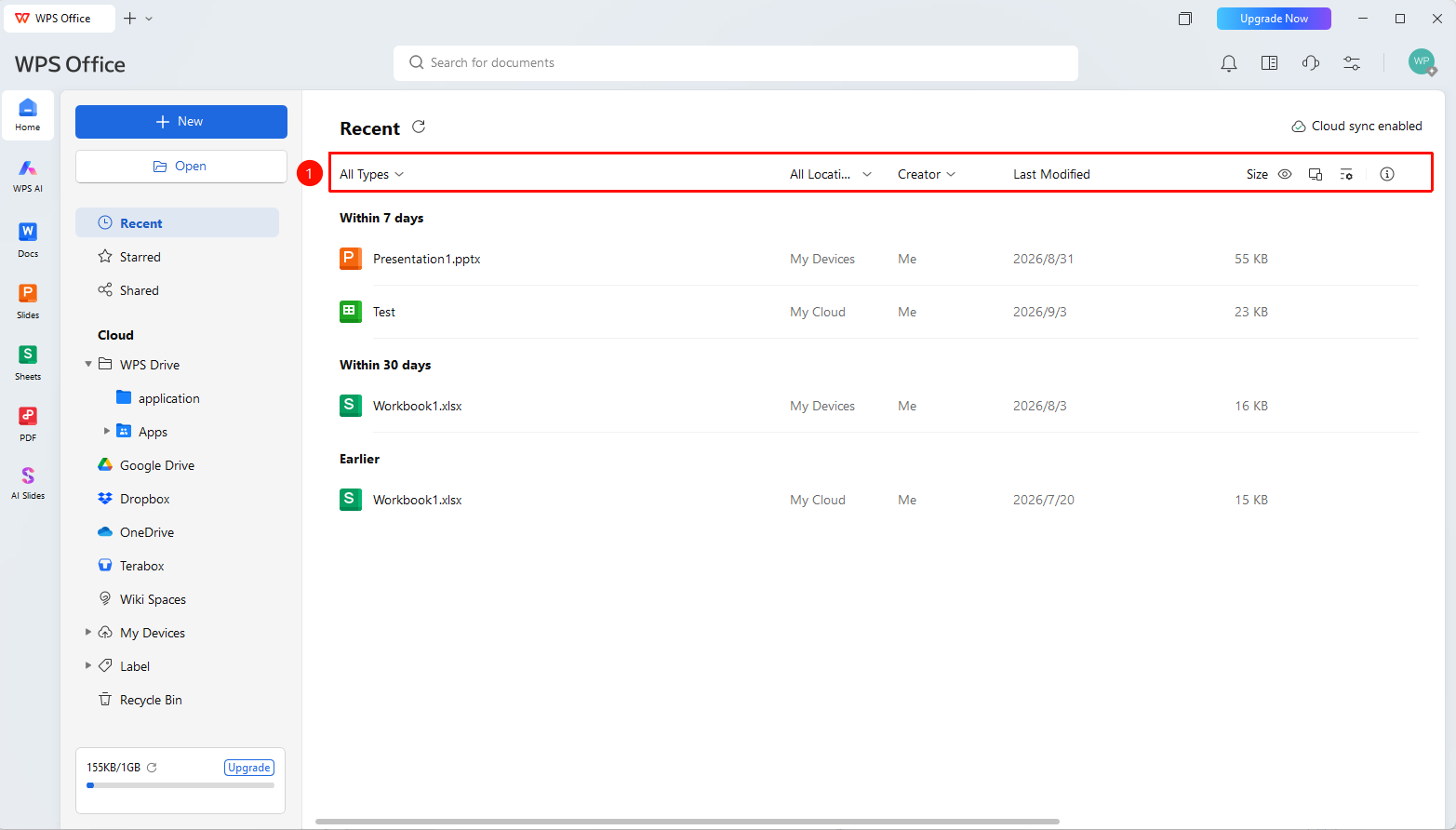This screenshot has width=1456, height=830.
Task: Refresh the Recent file list
Action: coord(419,127)
